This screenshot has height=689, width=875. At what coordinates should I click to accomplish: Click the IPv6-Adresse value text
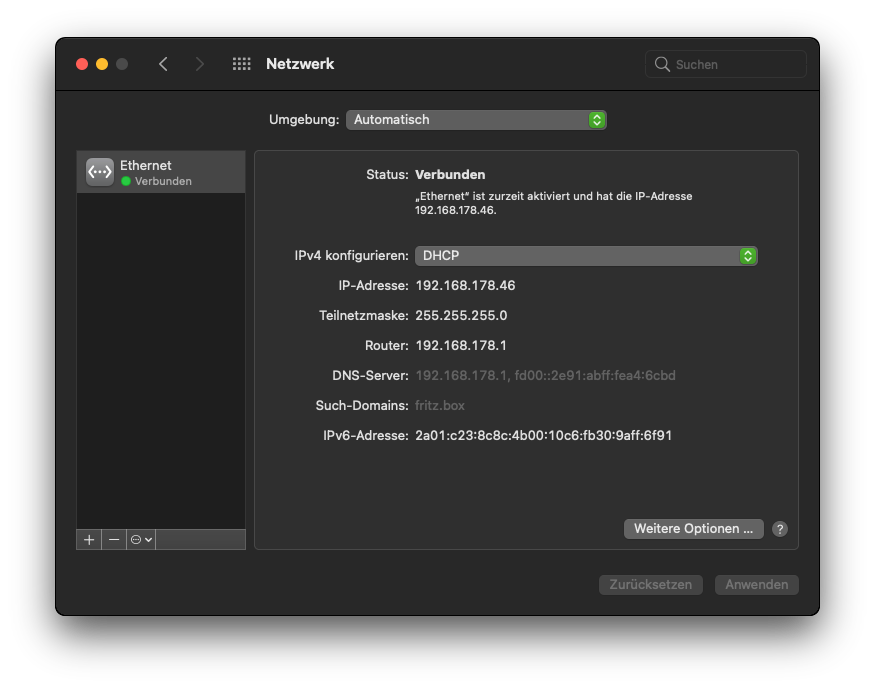coord(543,436)
